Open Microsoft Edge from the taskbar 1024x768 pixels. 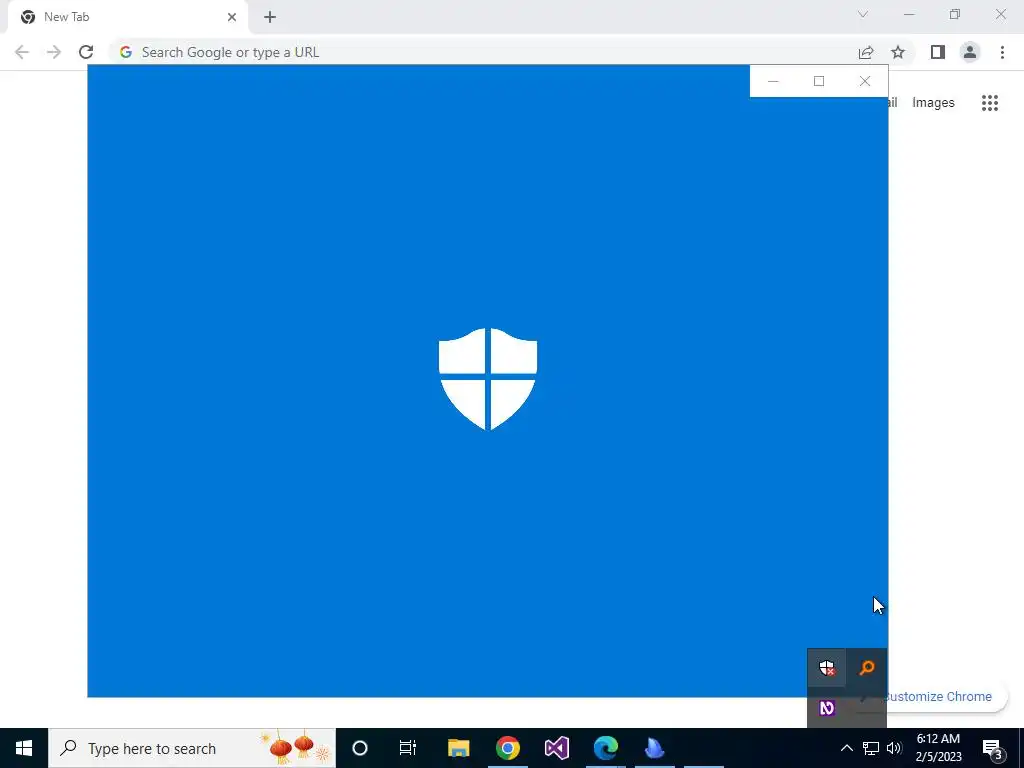(605, 748)
